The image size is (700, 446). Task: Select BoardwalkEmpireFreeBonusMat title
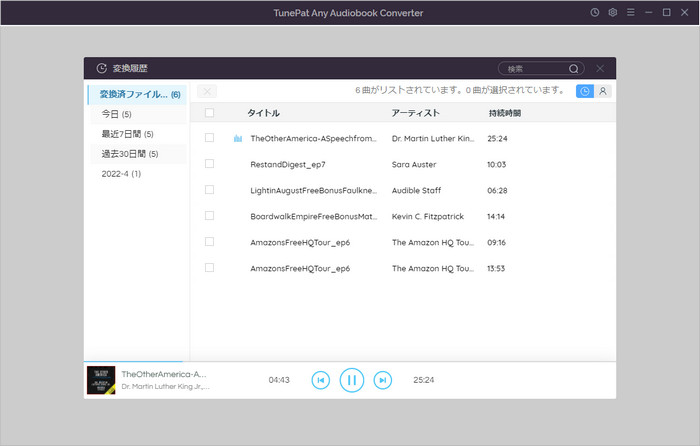pos(313,216)
